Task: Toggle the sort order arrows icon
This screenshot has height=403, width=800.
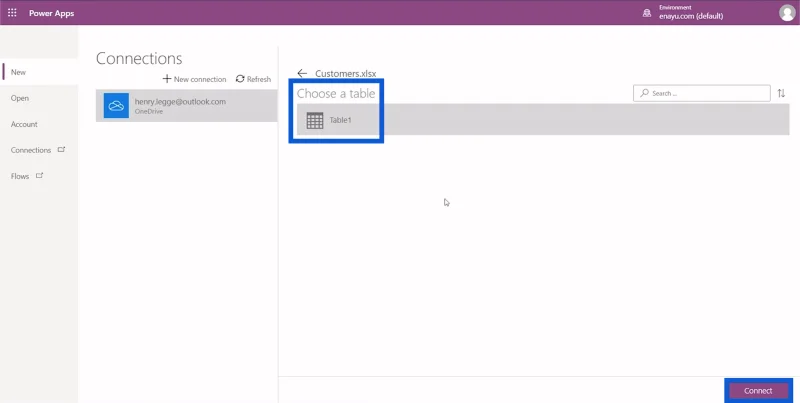Action: click(781, 93)
